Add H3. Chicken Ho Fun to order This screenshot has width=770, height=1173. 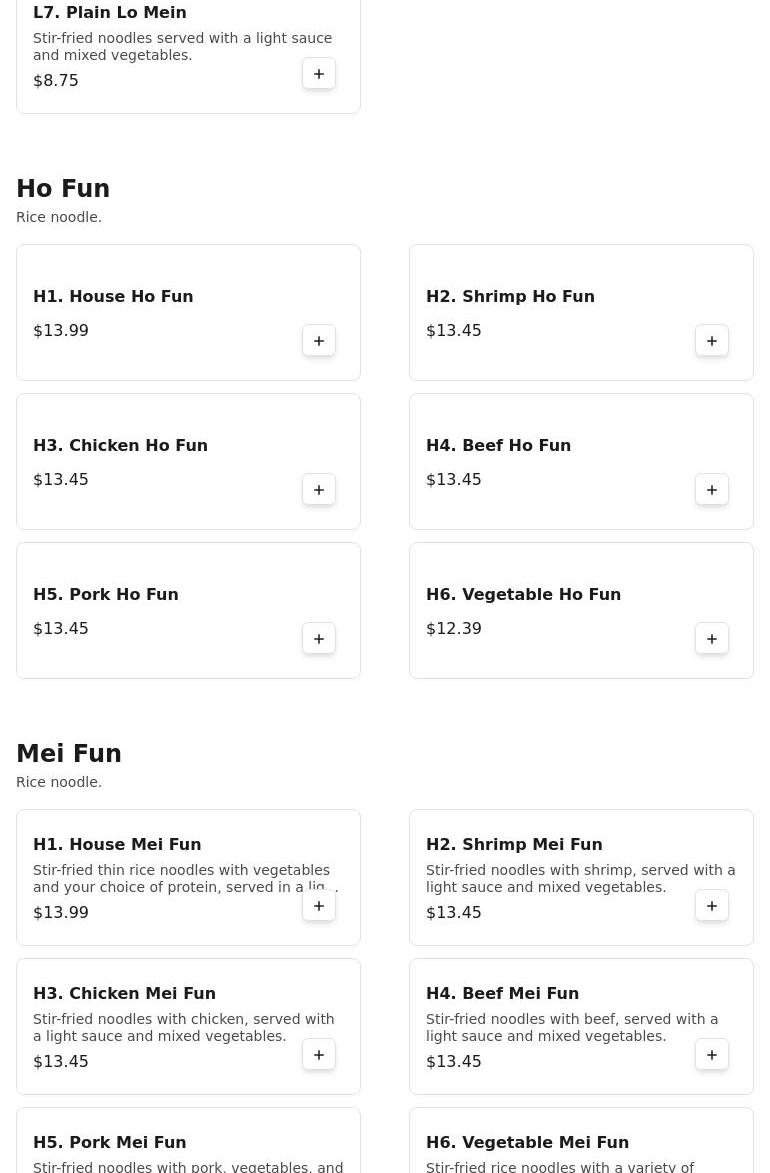[x=319, y=490]
